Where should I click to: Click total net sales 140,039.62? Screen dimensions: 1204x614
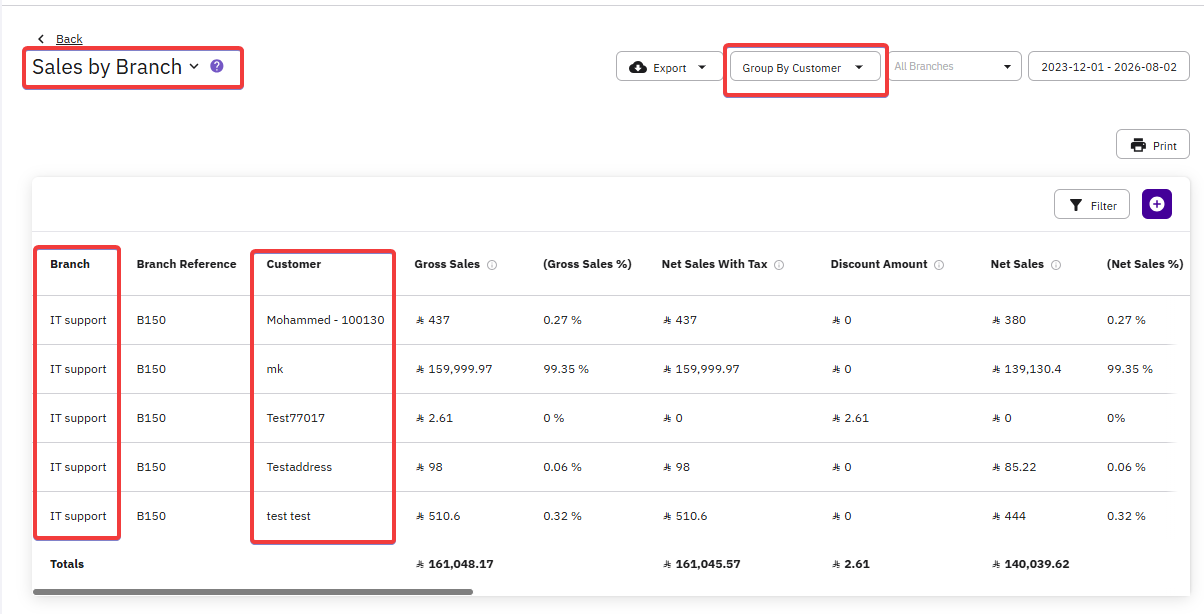click(x=1030, y=564)
